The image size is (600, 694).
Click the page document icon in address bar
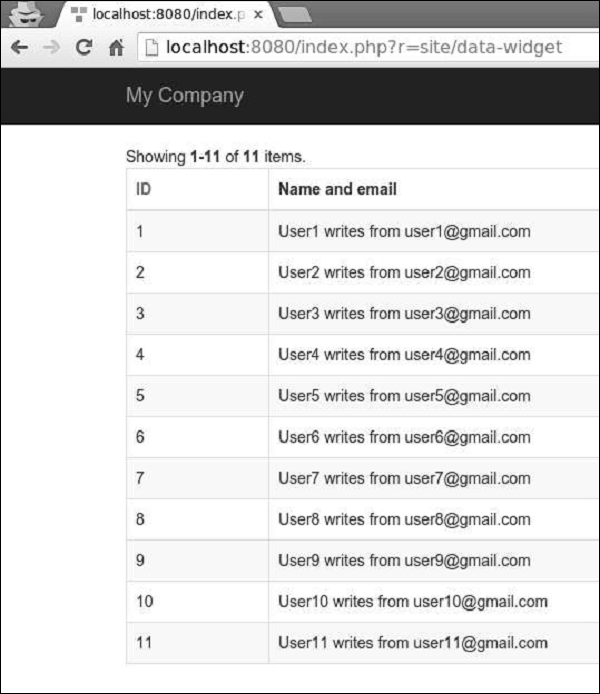click(152, 47)
